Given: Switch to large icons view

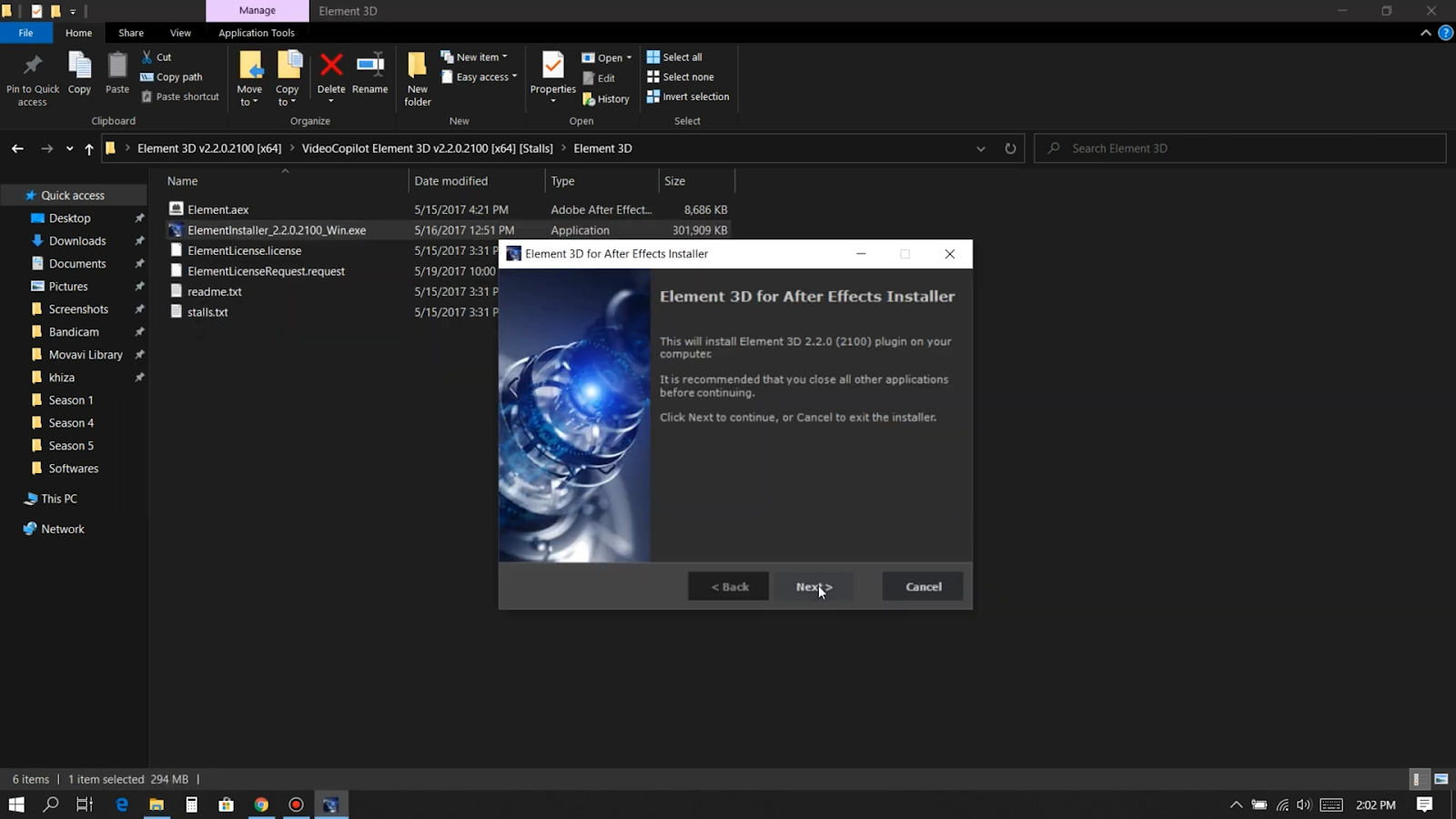Looking at the screenshot, I should point(1441,779).
